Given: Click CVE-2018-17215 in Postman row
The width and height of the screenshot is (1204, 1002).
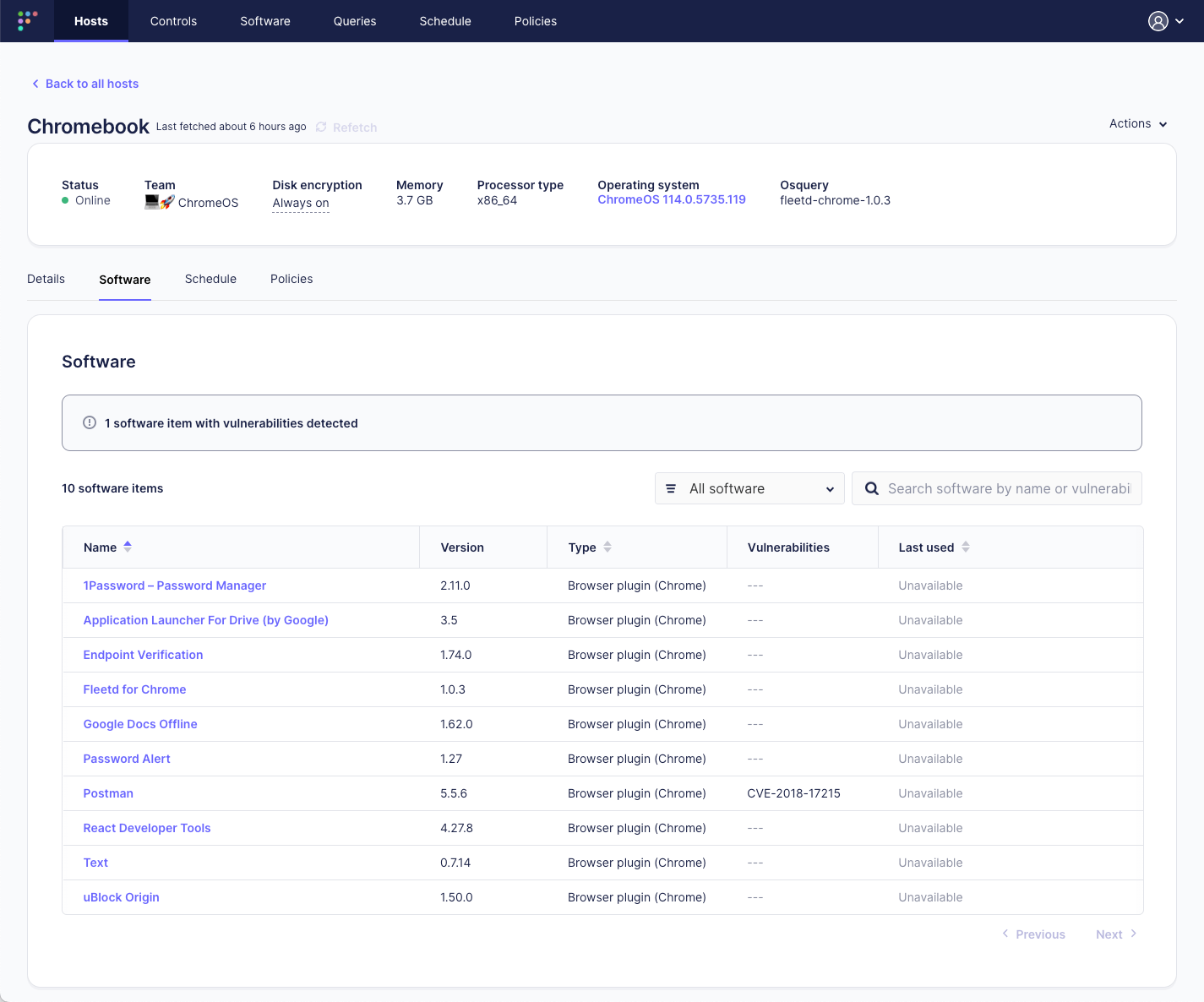Looking at the screenshot, I should tap(794, 793).
